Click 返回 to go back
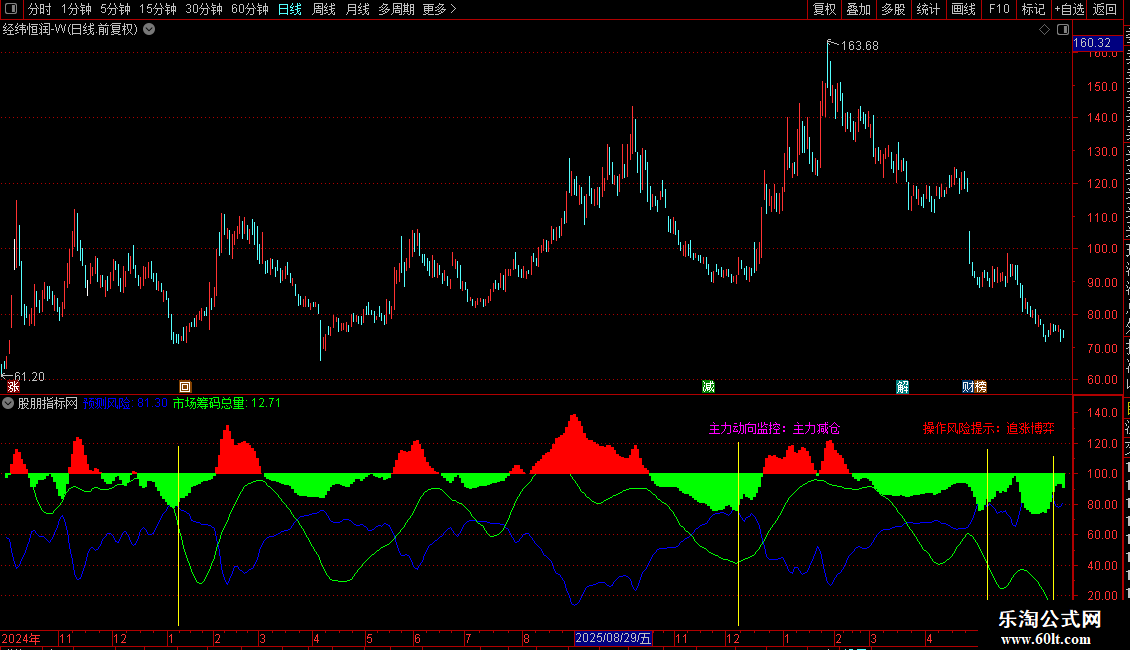This screenshot has width=1130, height=650. click(1104, 9)
